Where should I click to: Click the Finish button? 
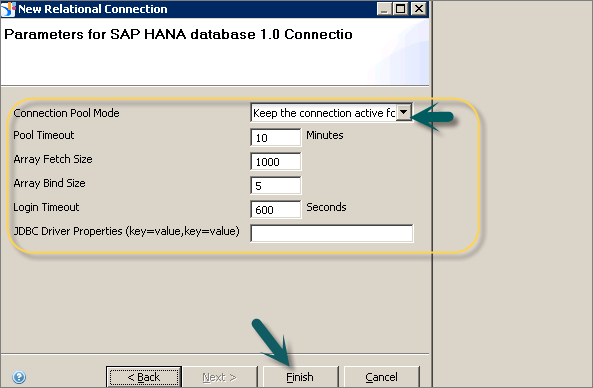tap(300, 377)
